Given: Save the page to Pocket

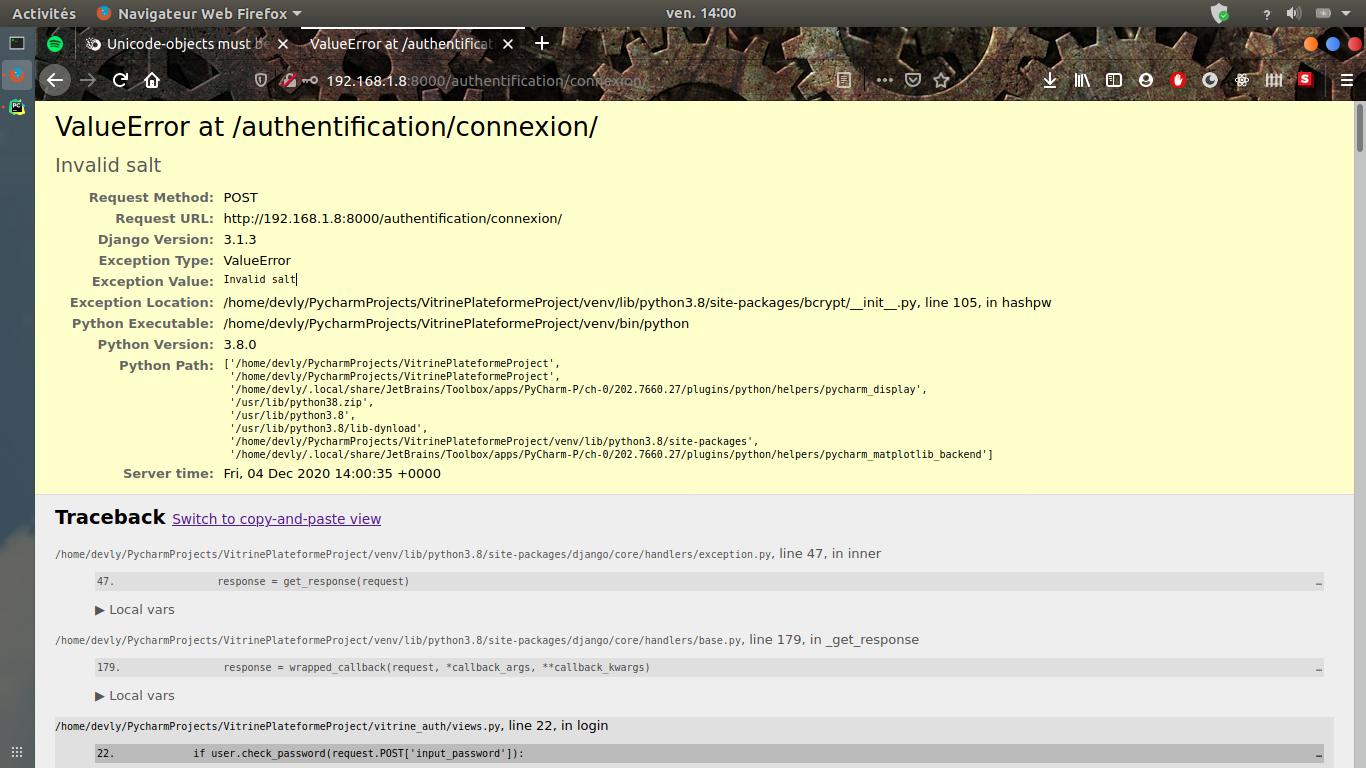Looking at the screenshot, I should [912, 80].
